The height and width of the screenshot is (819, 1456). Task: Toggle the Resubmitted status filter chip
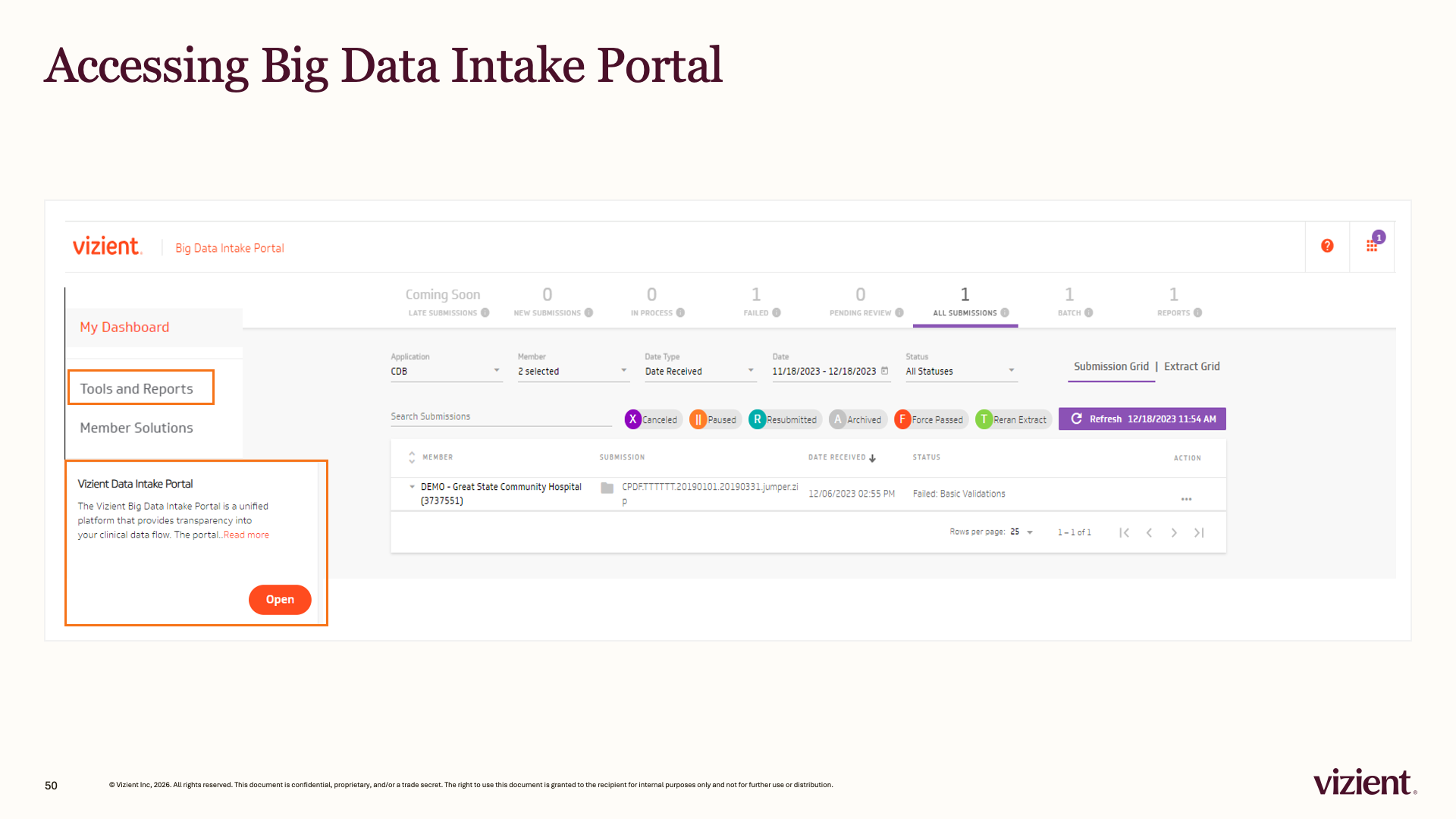pos(785,419)
